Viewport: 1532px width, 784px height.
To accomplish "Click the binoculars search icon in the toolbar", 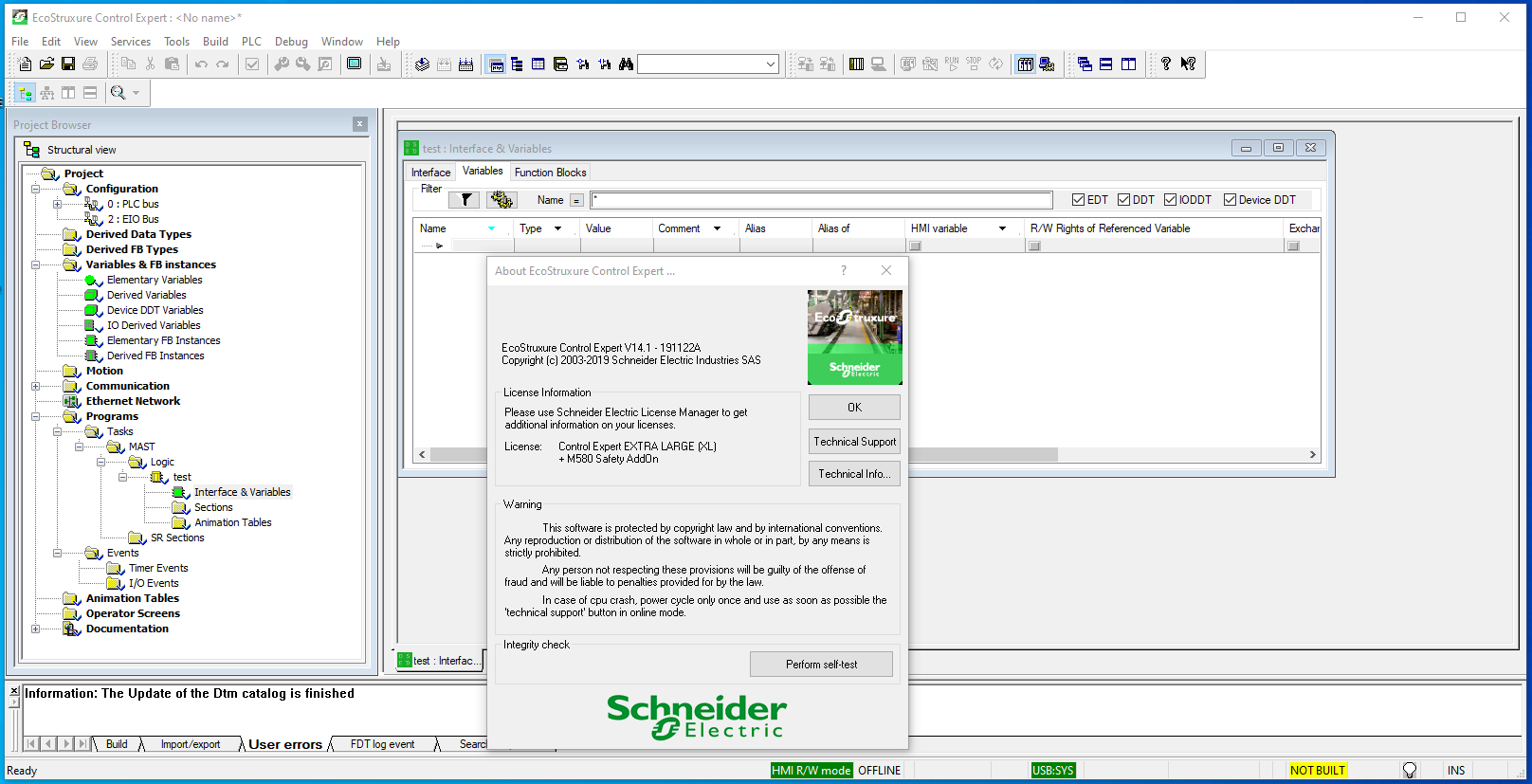I will pos(626,64).
